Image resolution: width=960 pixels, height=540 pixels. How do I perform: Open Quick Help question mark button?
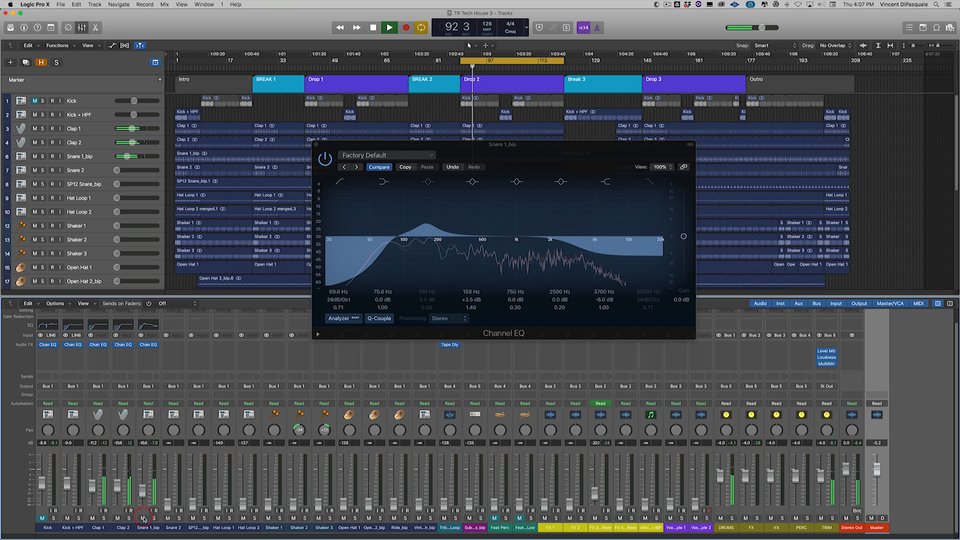point(37,28)
